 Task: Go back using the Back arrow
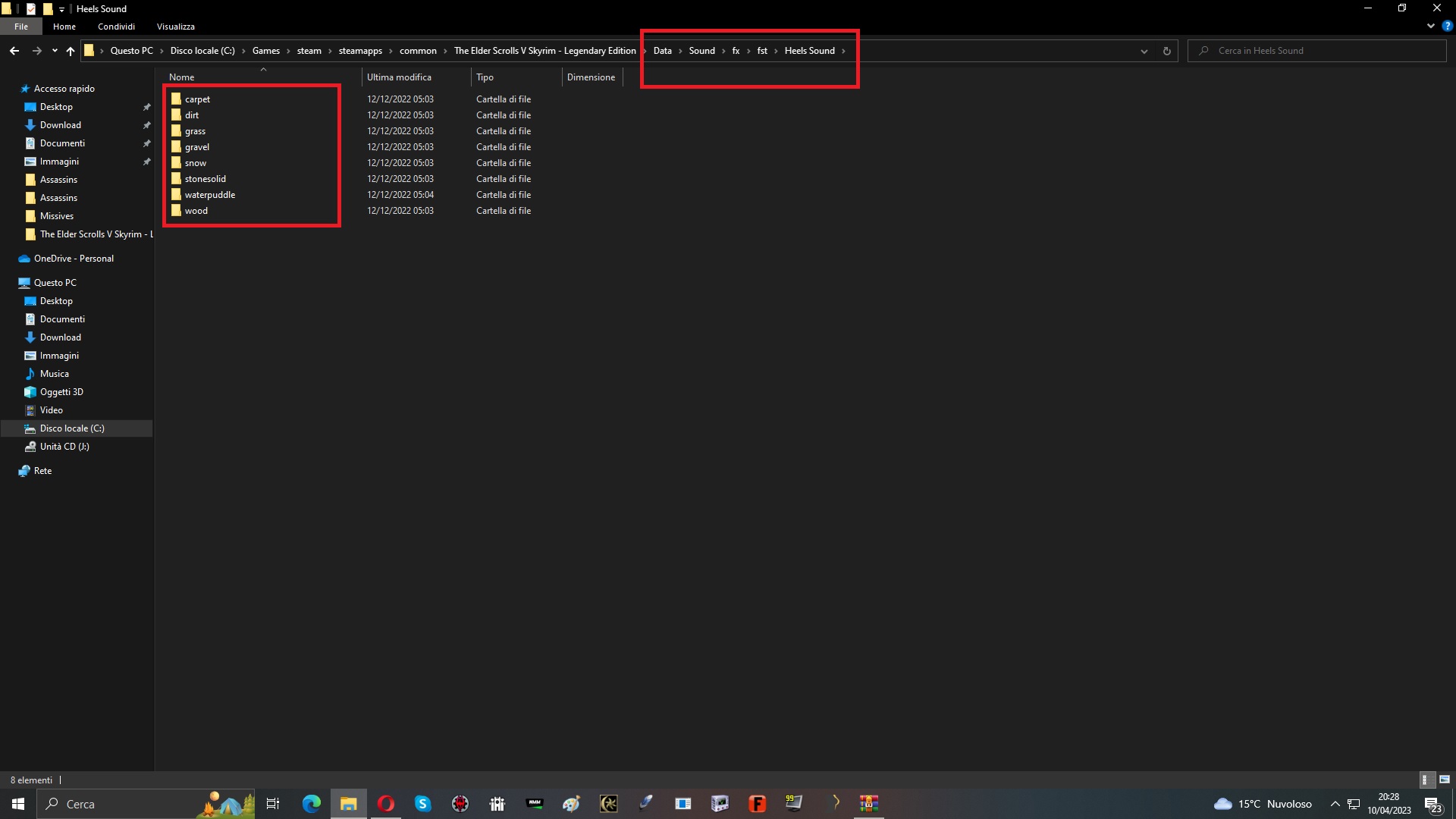14,51
